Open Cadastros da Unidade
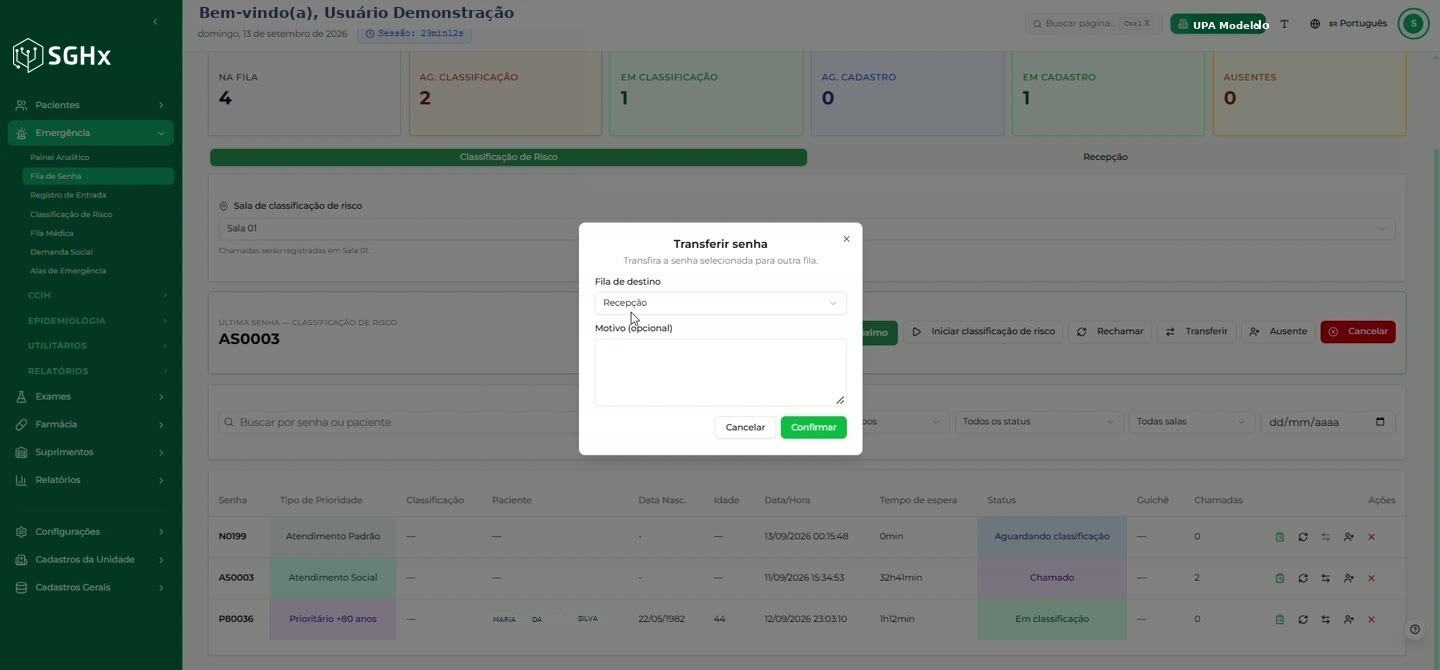Image resolution: width=1440 pixels, height=670 pixels. (90, 560)
